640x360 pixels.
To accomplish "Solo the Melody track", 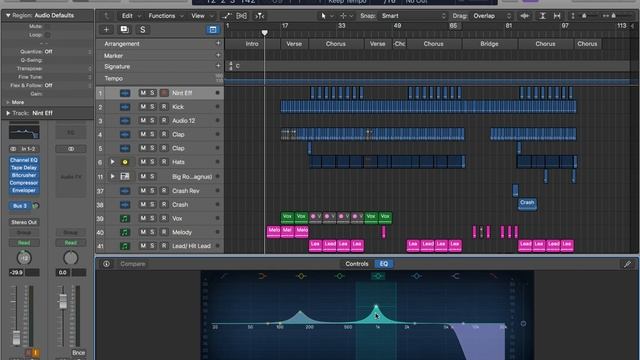I will (152, 232).
